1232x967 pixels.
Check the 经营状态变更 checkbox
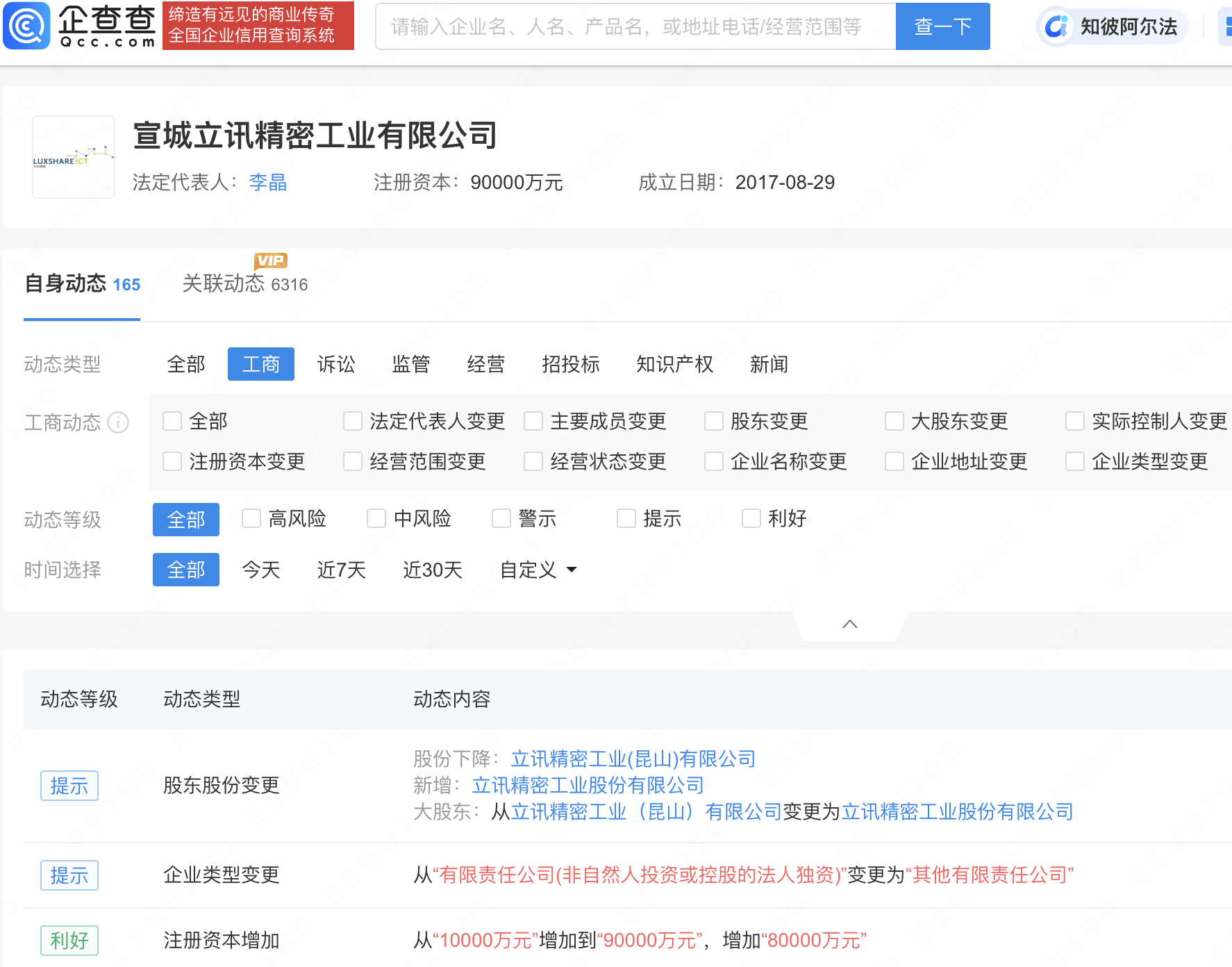tap(533, 461)
